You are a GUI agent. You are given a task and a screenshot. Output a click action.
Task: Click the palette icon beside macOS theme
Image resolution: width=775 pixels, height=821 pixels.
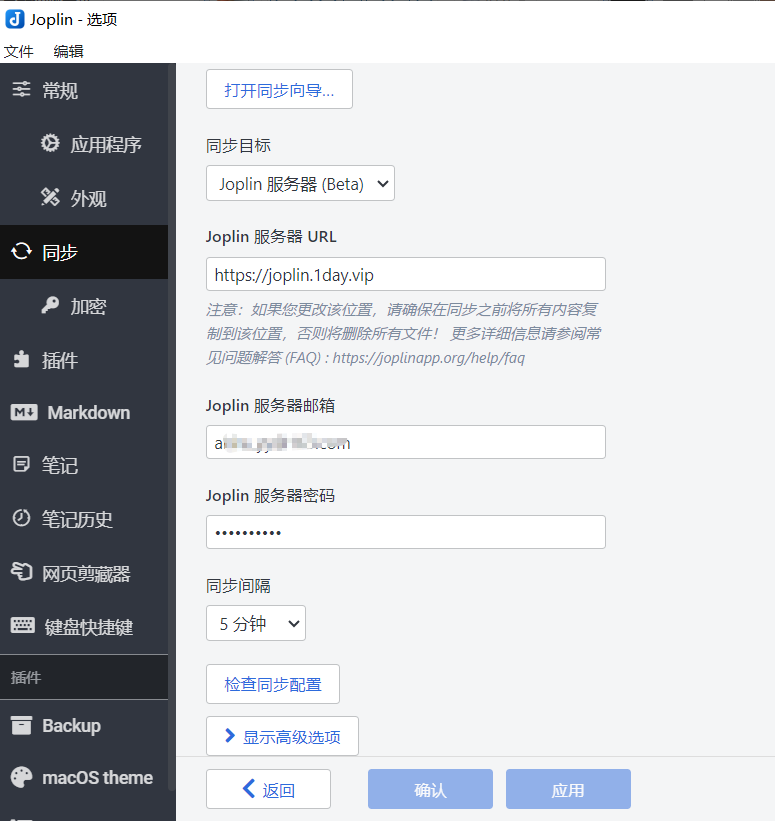[x=21, y=778]
